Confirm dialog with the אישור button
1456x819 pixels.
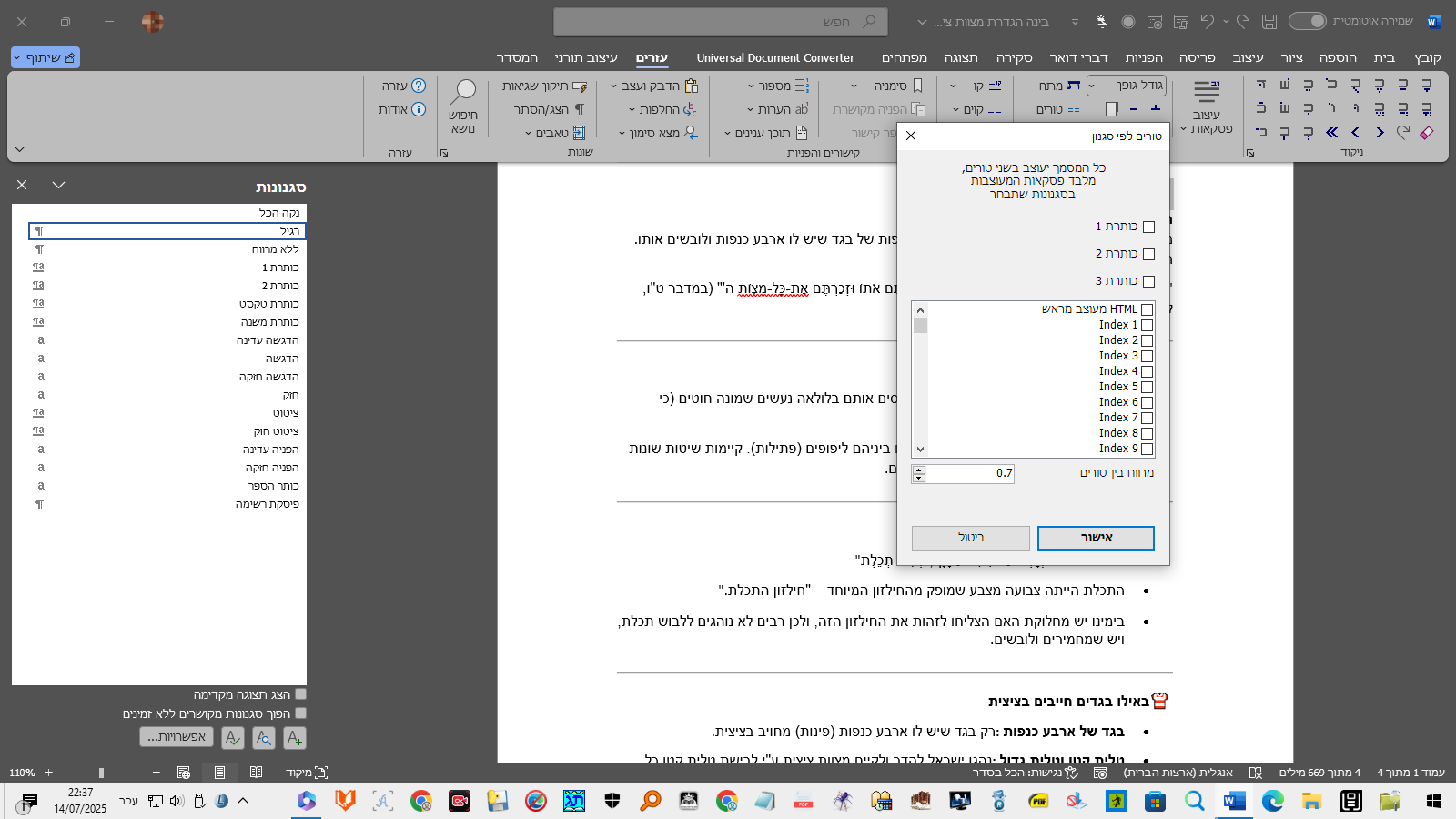(1096, 538)
